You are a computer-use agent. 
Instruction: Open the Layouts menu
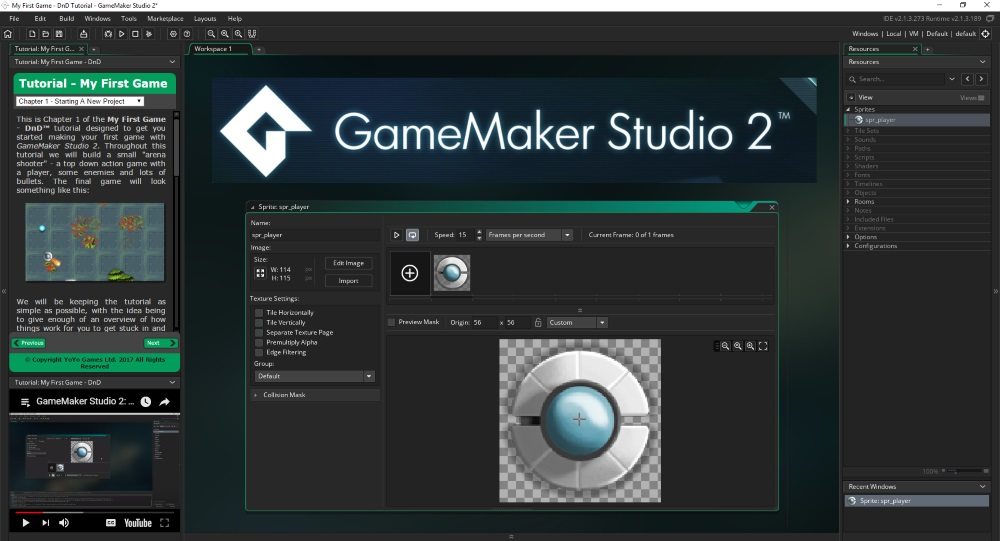pyautogui.click(x=205, y=19)
